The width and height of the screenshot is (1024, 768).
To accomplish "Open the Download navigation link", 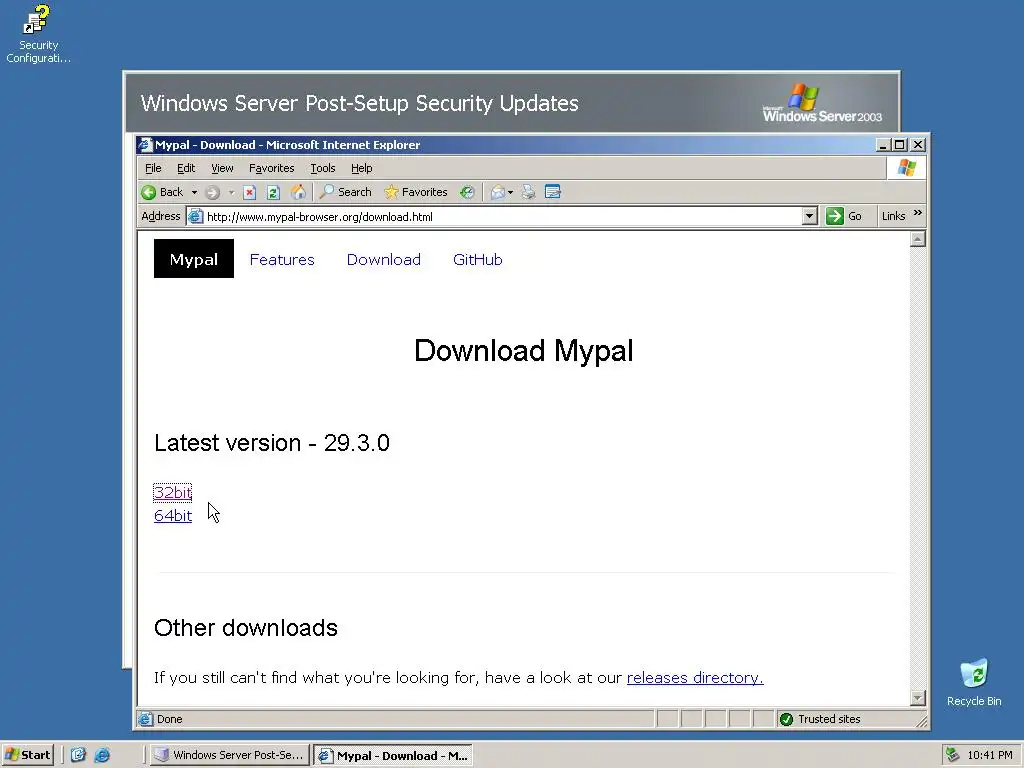I will tap(383, 259).
